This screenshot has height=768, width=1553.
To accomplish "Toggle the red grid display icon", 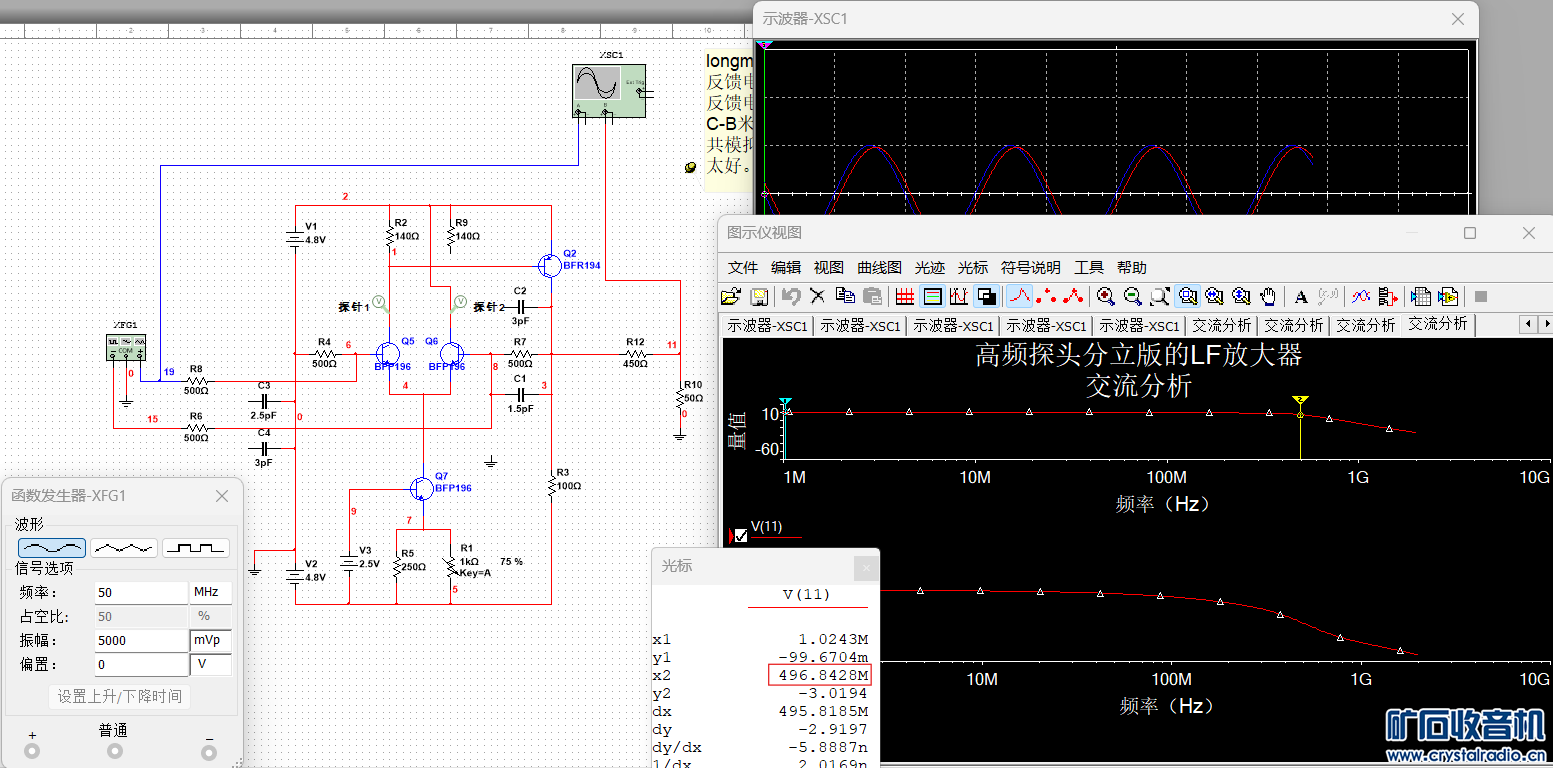I will coord(904,296).
